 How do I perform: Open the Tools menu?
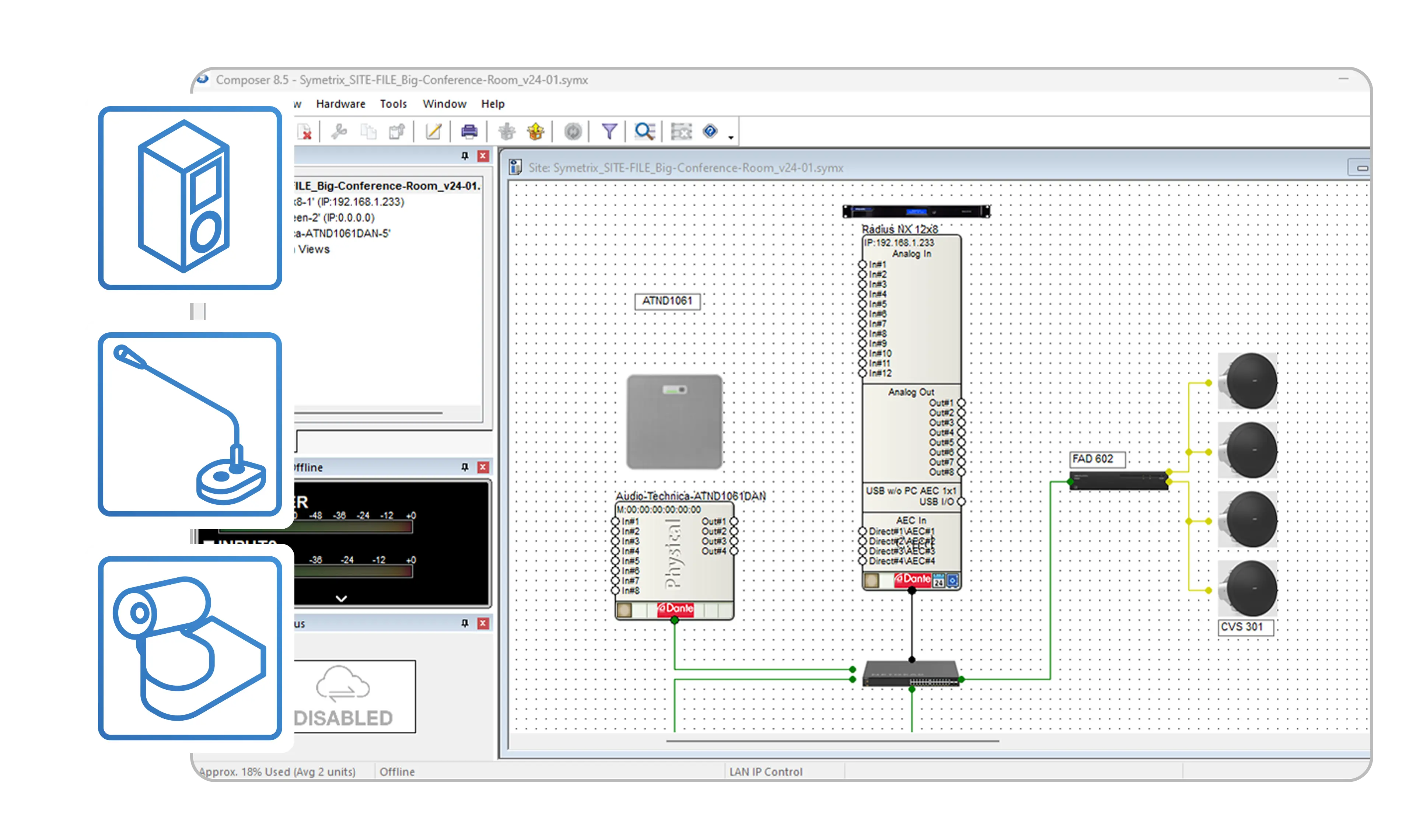click(393, 104)
